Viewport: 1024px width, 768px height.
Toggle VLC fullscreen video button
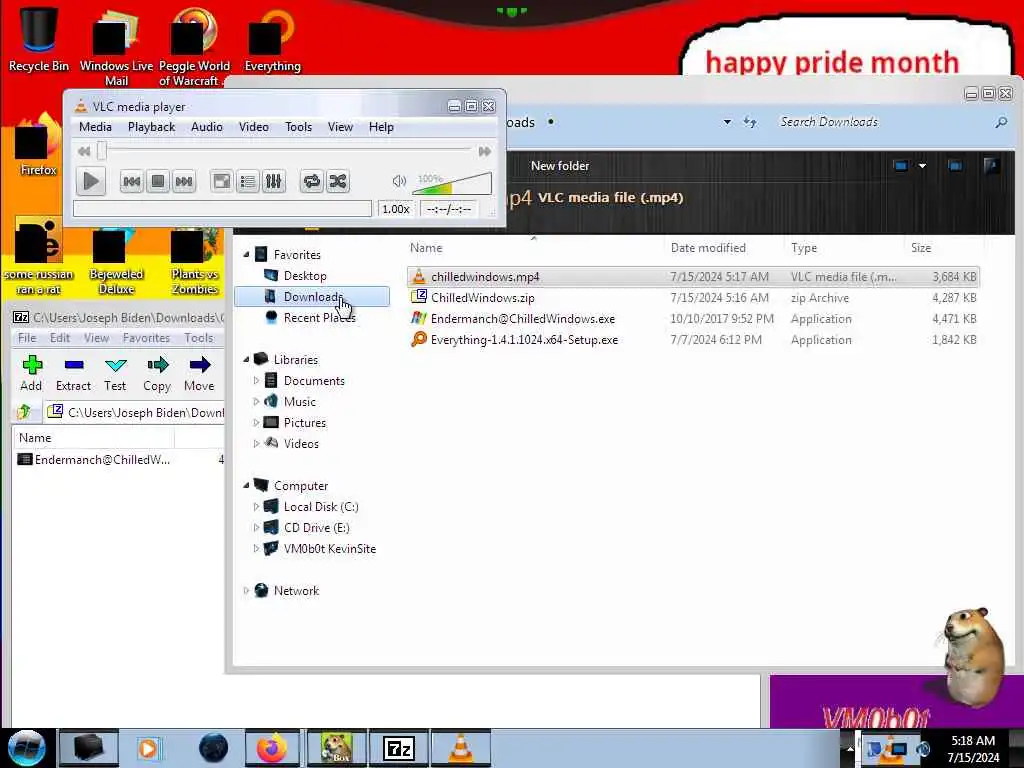(x=221, y=181)
